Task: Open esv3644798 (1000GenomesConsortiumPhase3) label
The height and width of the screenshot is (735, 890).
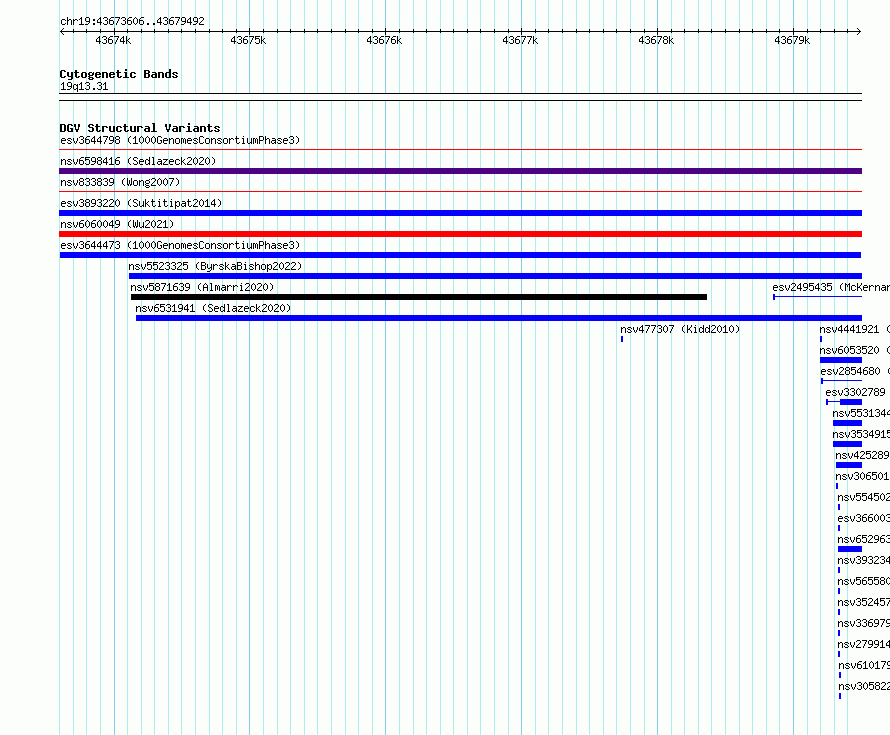Action: (180, 140)
